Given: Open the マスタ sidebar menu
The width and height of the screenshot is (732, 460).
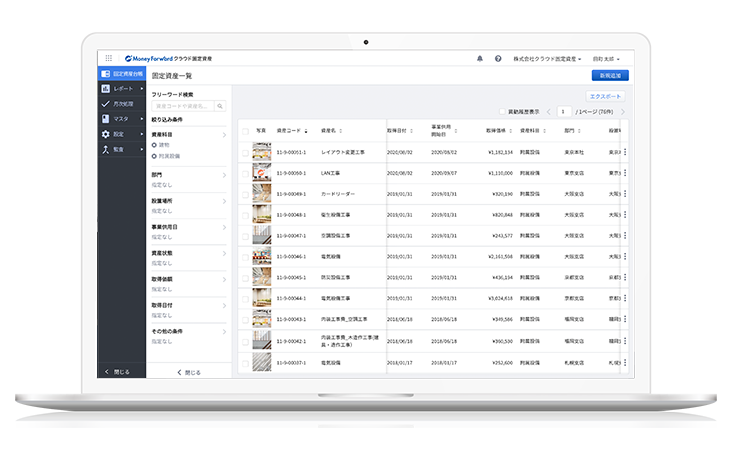Looking at the screenshot, I should tap(122, 119).
